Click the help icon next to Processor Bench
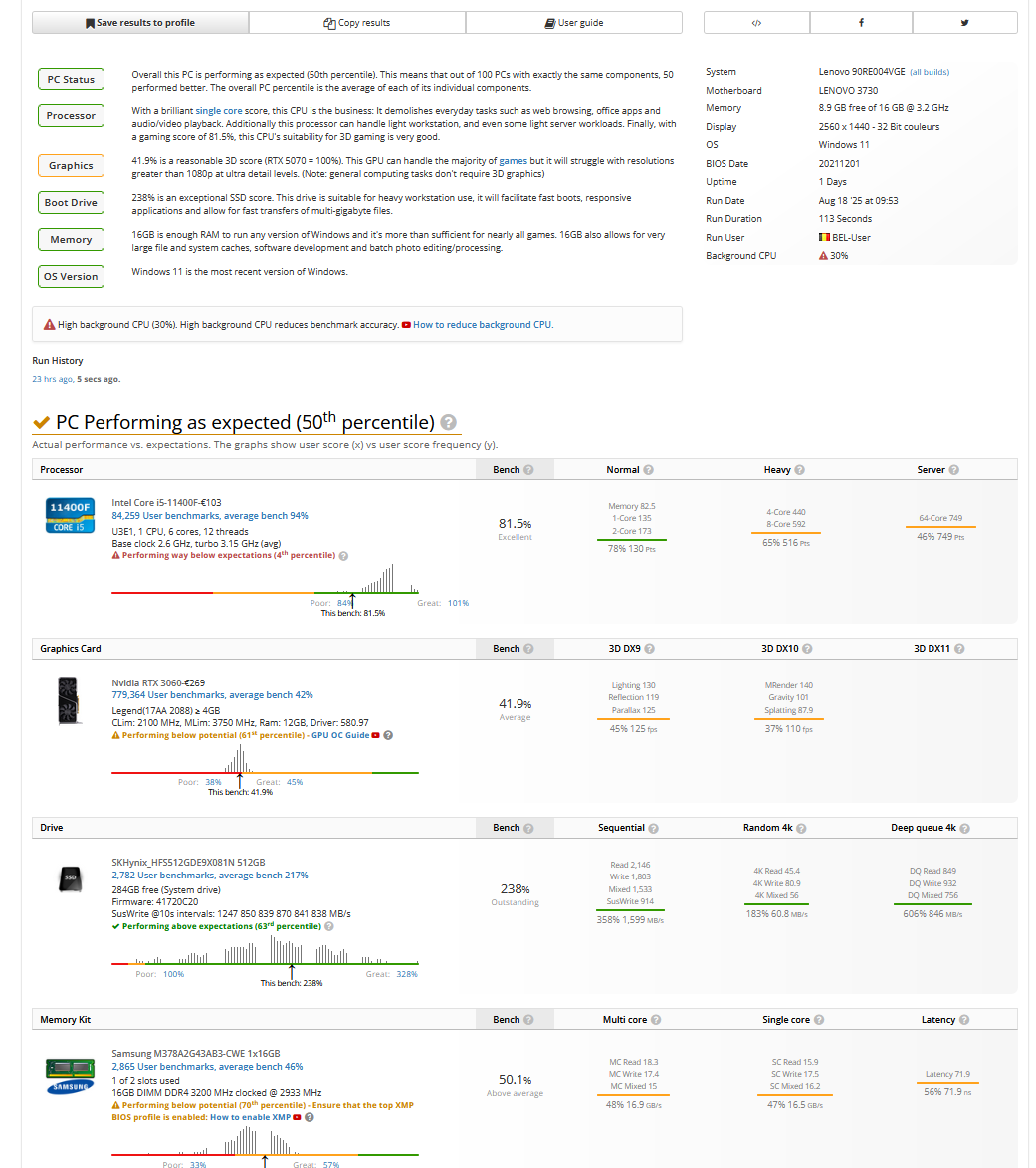The image size is (1036, 1168). click(x=528, y=470)
